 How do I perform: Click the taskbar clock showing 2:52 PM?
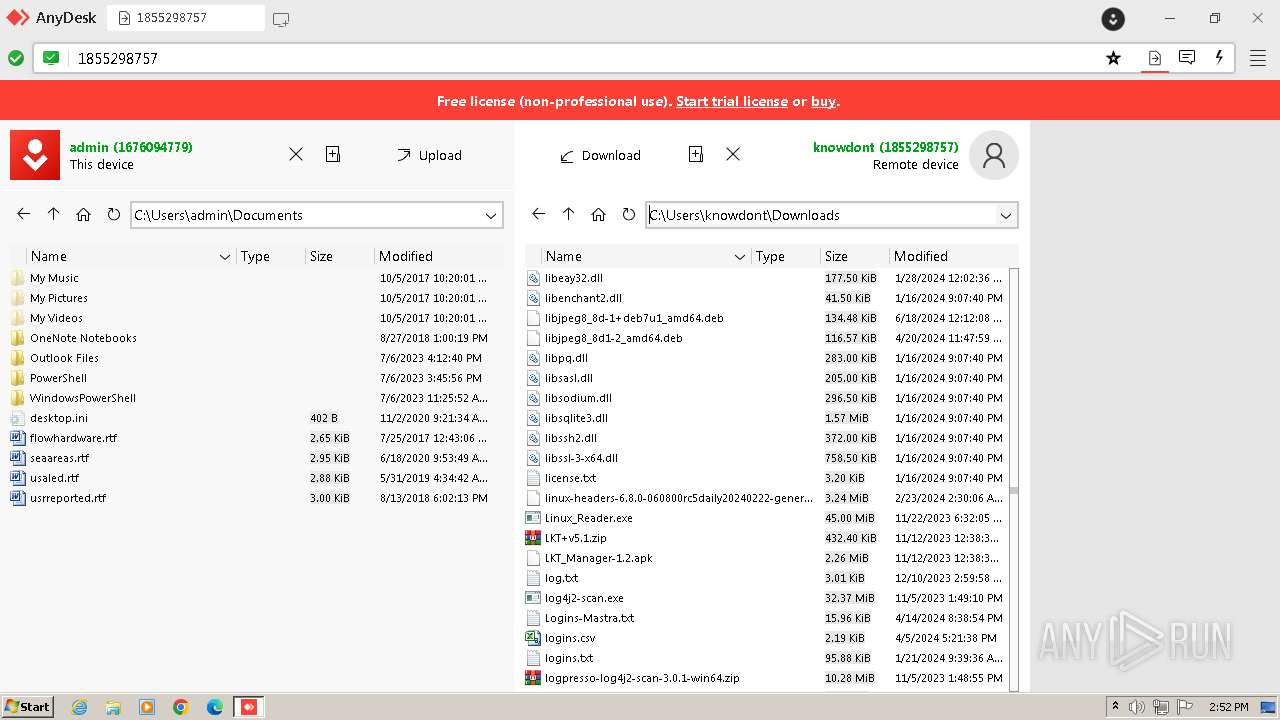pos(1229,707)
